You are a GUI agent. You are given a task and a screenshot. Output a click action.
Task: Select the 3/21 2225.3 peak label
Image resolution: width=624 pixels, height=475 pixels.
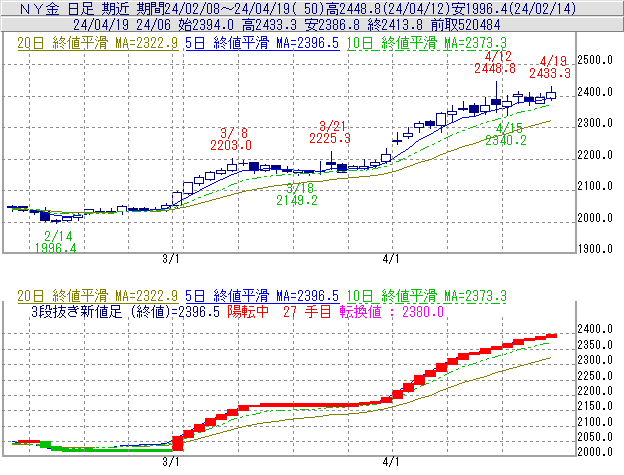tap(330, 132)
